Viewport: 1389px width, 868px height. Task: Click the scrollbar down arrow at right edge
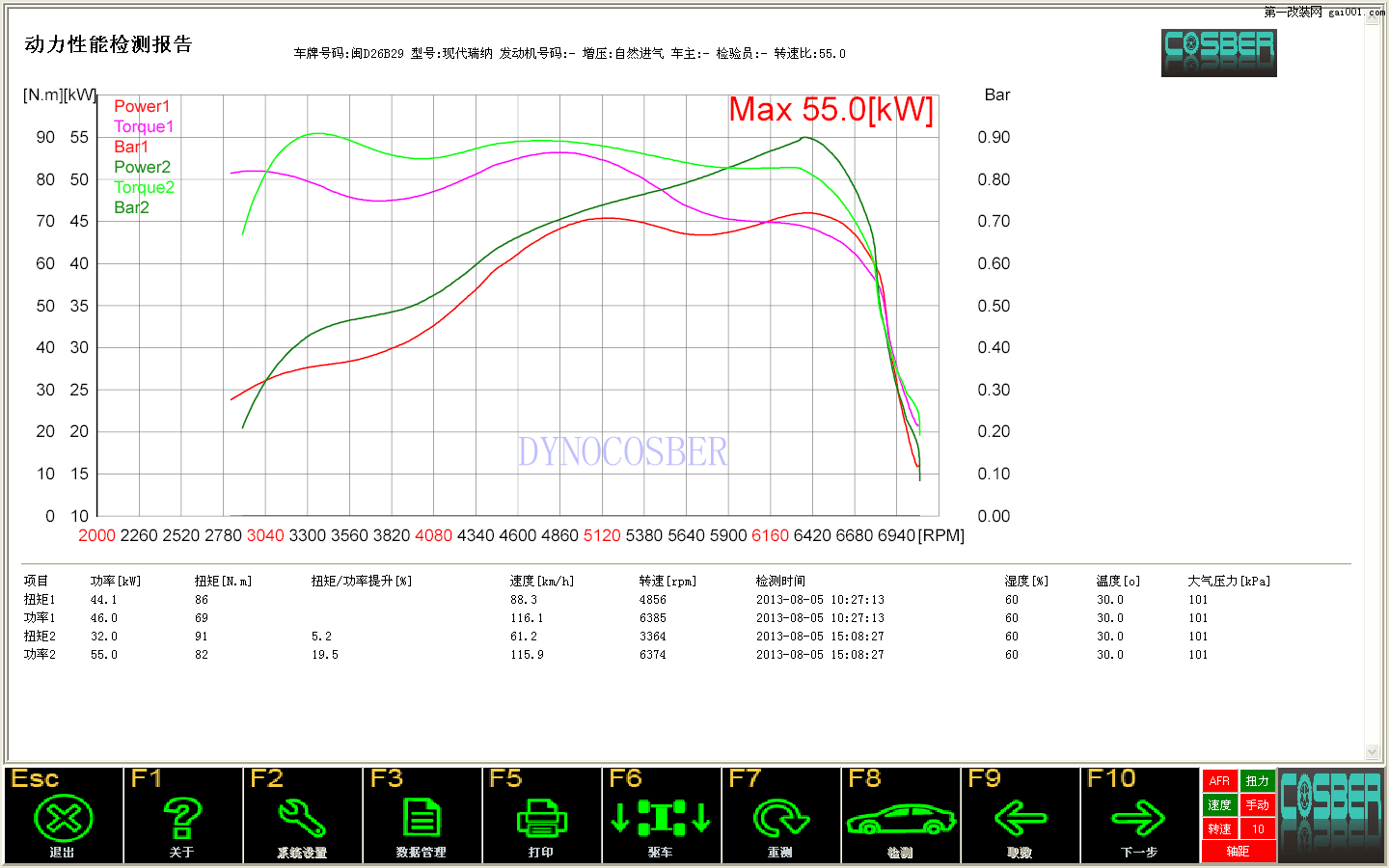click(1373, 751)
